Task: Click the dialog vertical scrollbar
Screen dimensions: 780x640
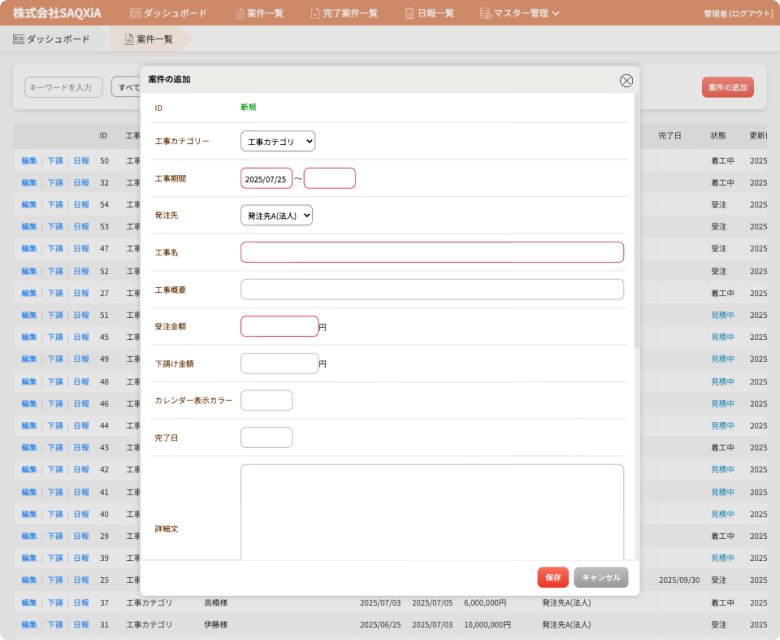Action: pos(636,221)
